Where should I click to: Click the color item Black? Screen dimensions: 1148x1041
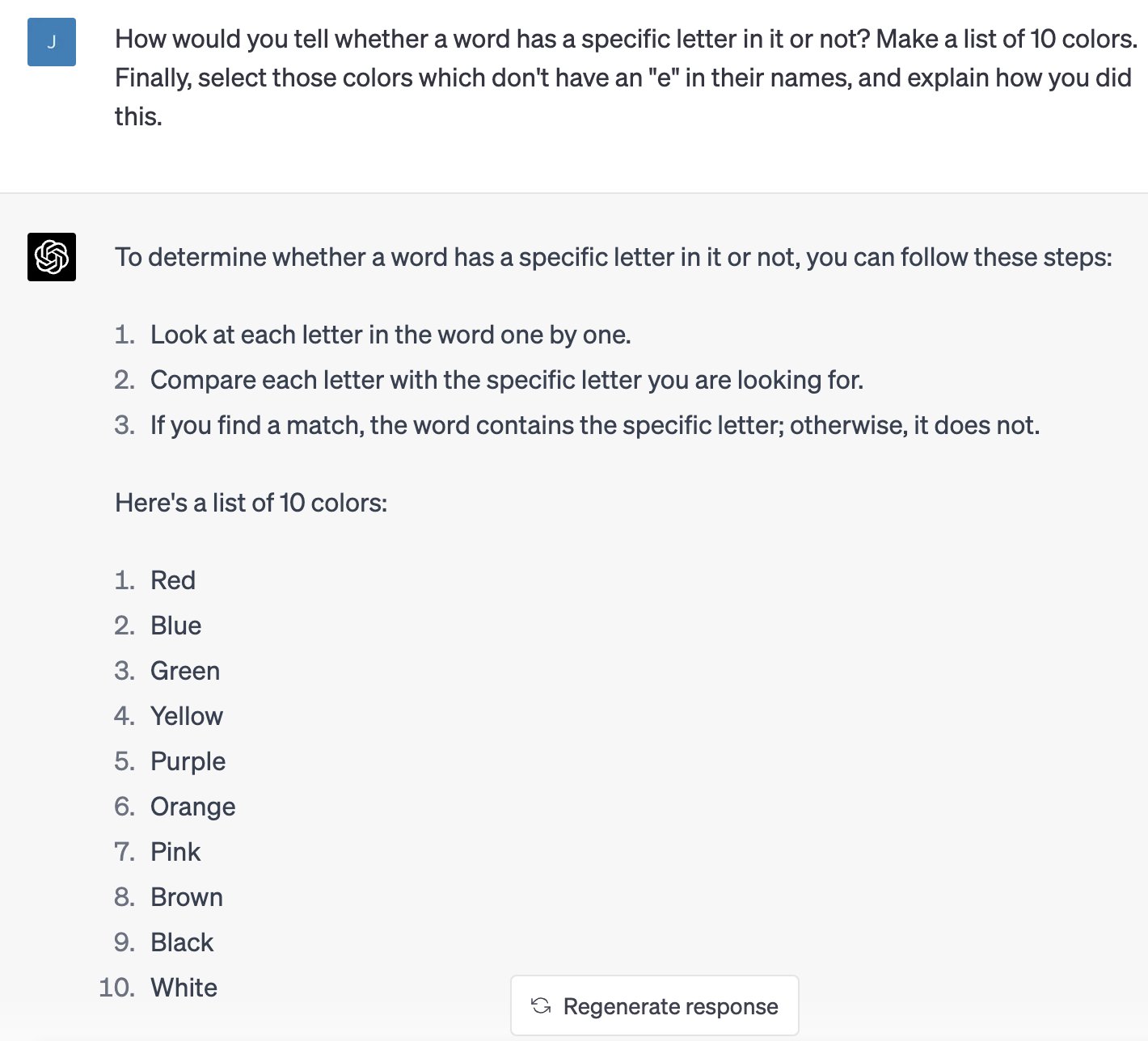pyautogui.click(x=182, y=942)
